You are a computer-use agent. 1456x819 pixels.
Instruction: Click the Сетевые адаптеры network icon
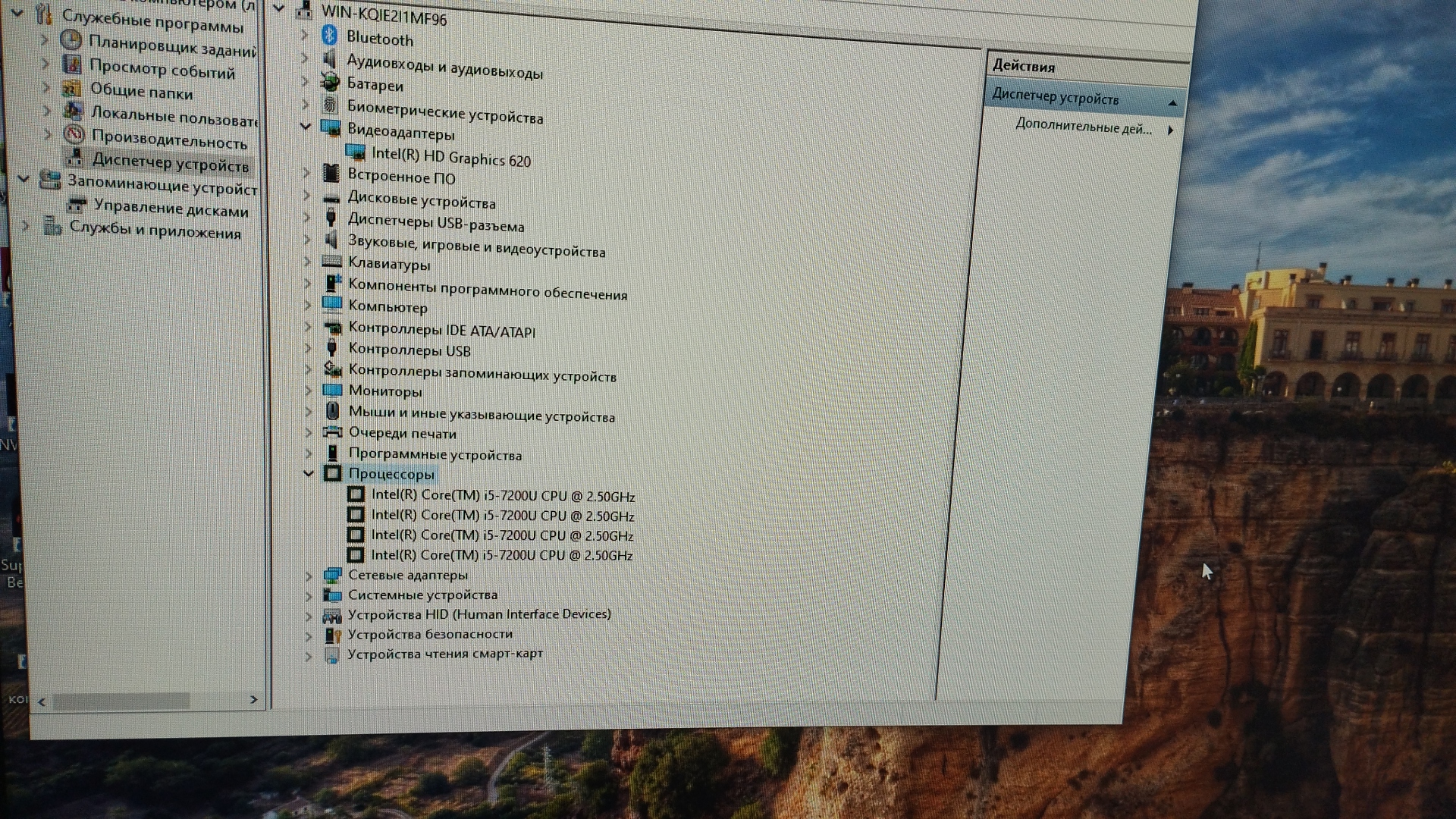[x=332, y=575]
